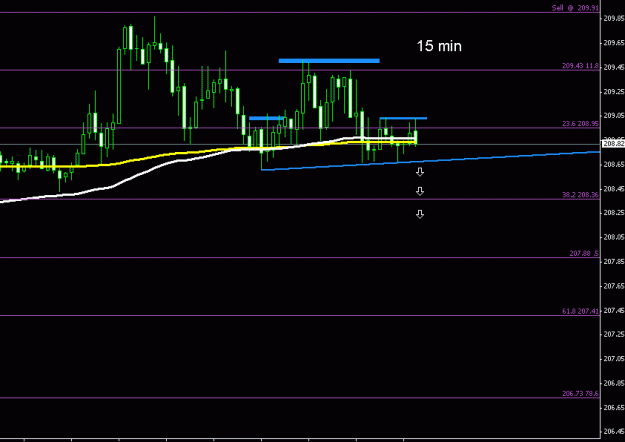Image resolution: width=625 pixels, height=442 pixels.
Task: Click the "61.8 207.41" Fibonacci label
Action: pos(580,311)
